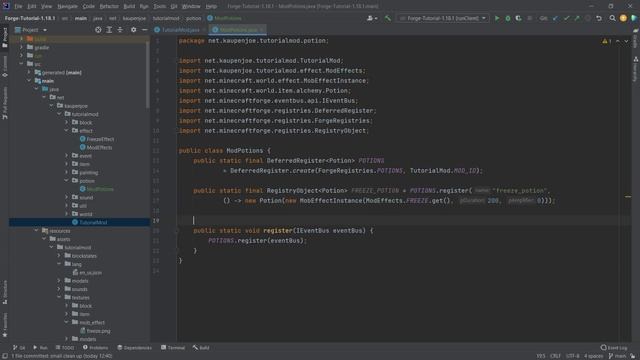Open the Run tool window button
This screenshot has width=640, height=360.
tap(40, 348)
